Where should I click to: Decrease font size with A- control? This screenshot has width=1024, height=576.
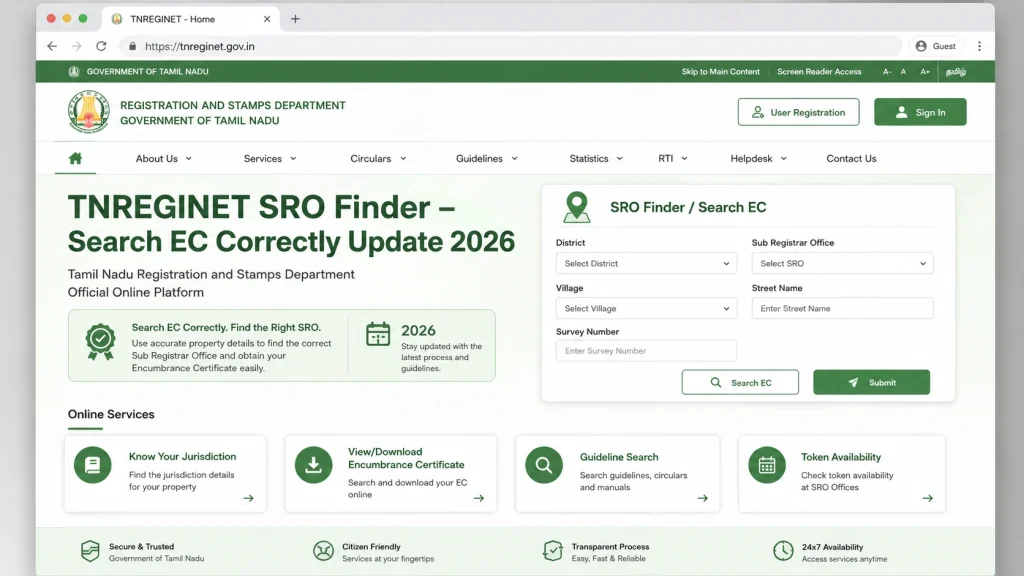(x=887, y=72)
